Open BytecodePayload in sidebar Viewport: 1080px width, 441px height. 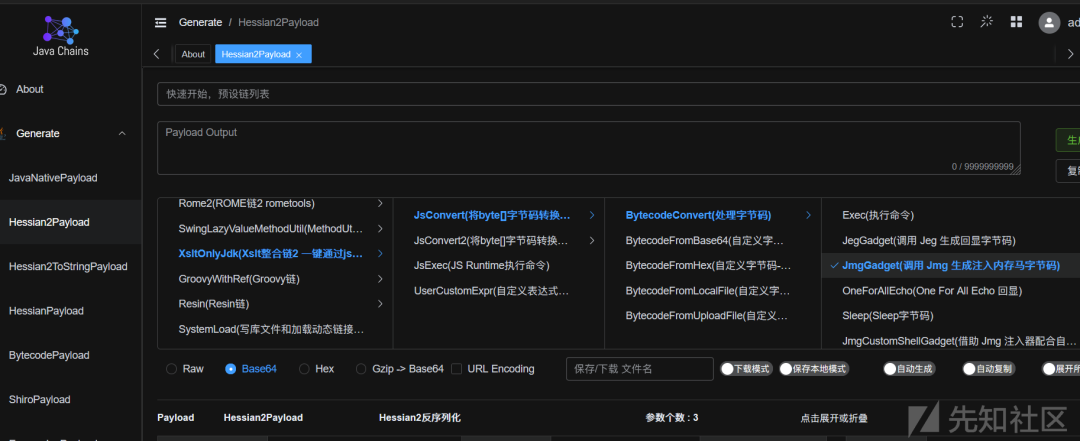coord(49,356)
